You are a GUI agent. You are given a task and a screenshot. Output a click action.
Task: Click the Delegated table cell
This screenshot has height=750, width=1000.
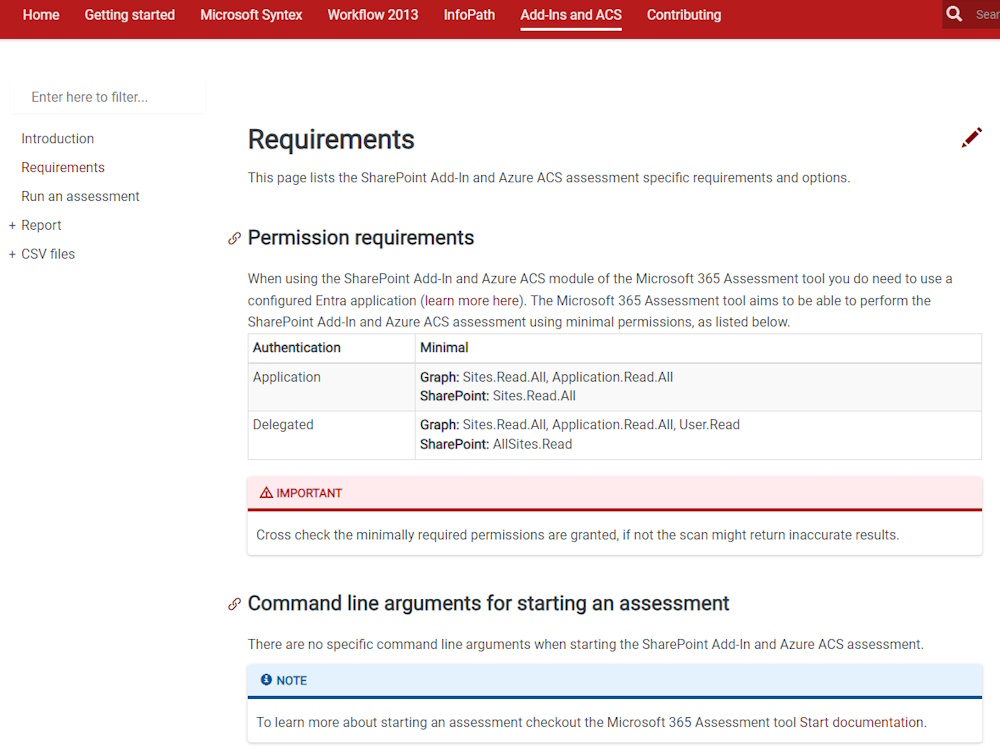coord(332,435)
